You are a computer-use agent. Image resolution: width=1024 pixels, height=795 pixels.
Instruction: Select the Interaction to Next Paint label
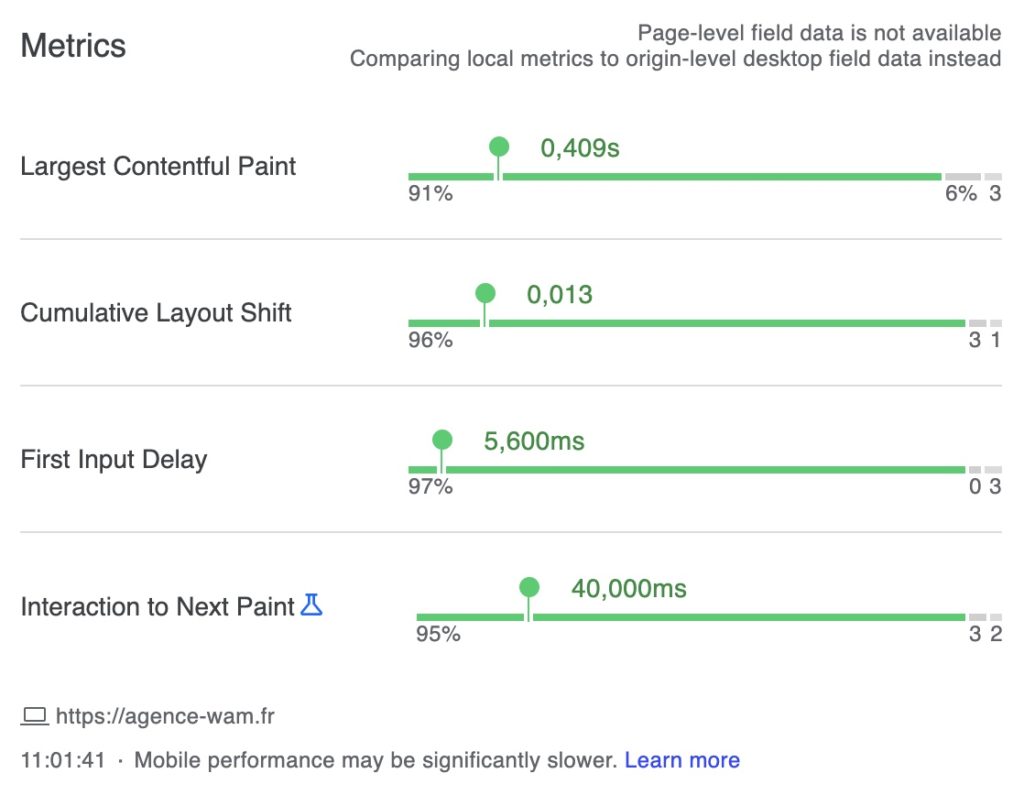point(158,607)
